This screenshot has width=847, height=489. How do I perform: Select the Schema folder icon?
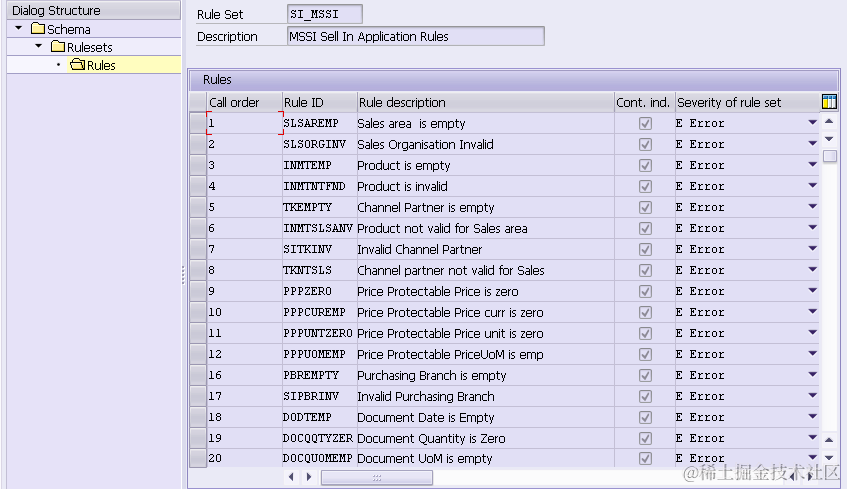[38, 28]
